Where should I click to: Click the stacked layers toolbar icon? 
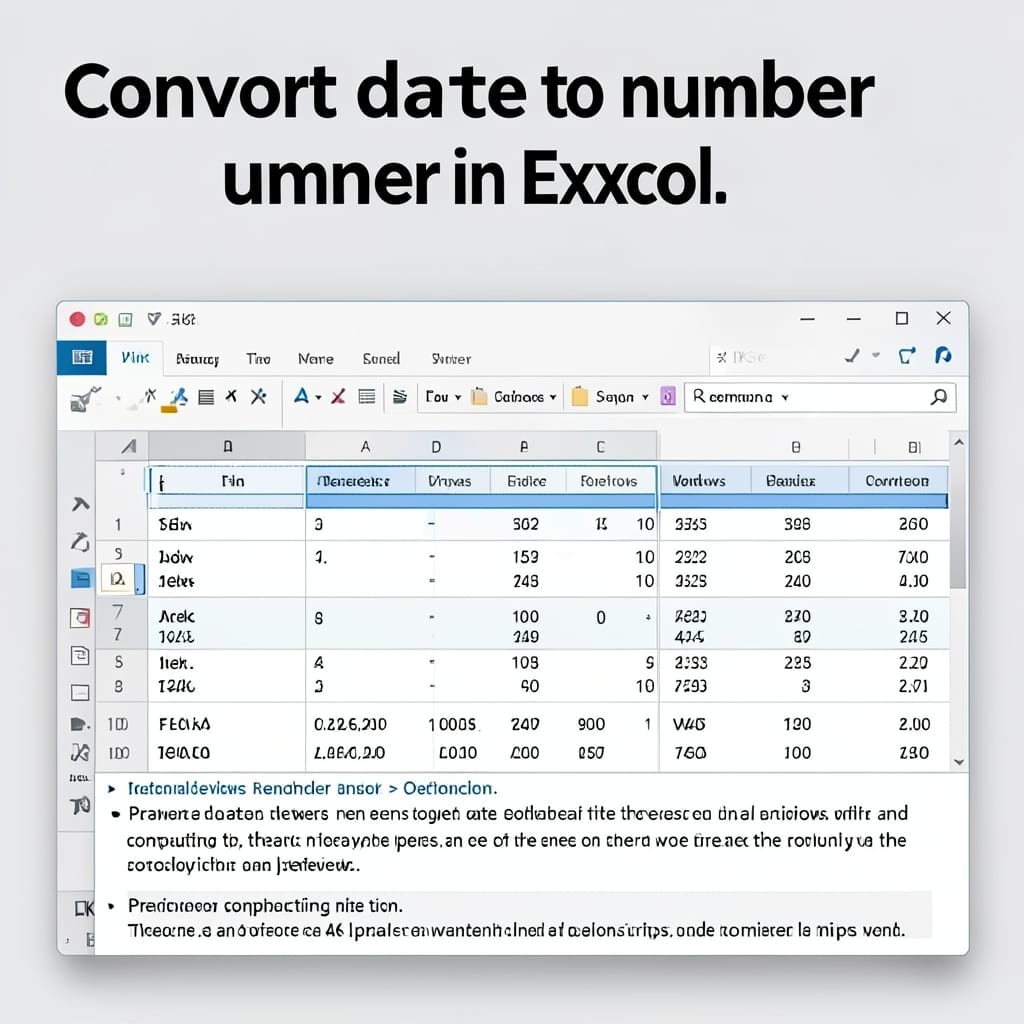[400, 396]
